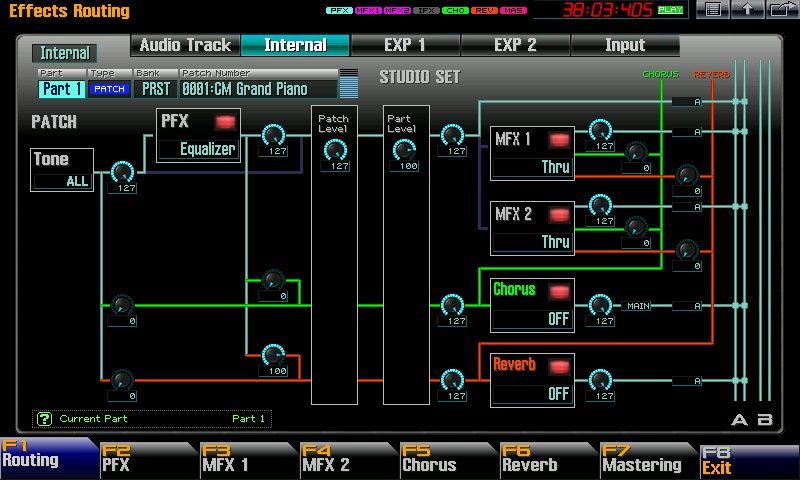This screenshot has width=800, height=480.
Task: Switch to the Audio Track tab
Action: click(186, 45)
